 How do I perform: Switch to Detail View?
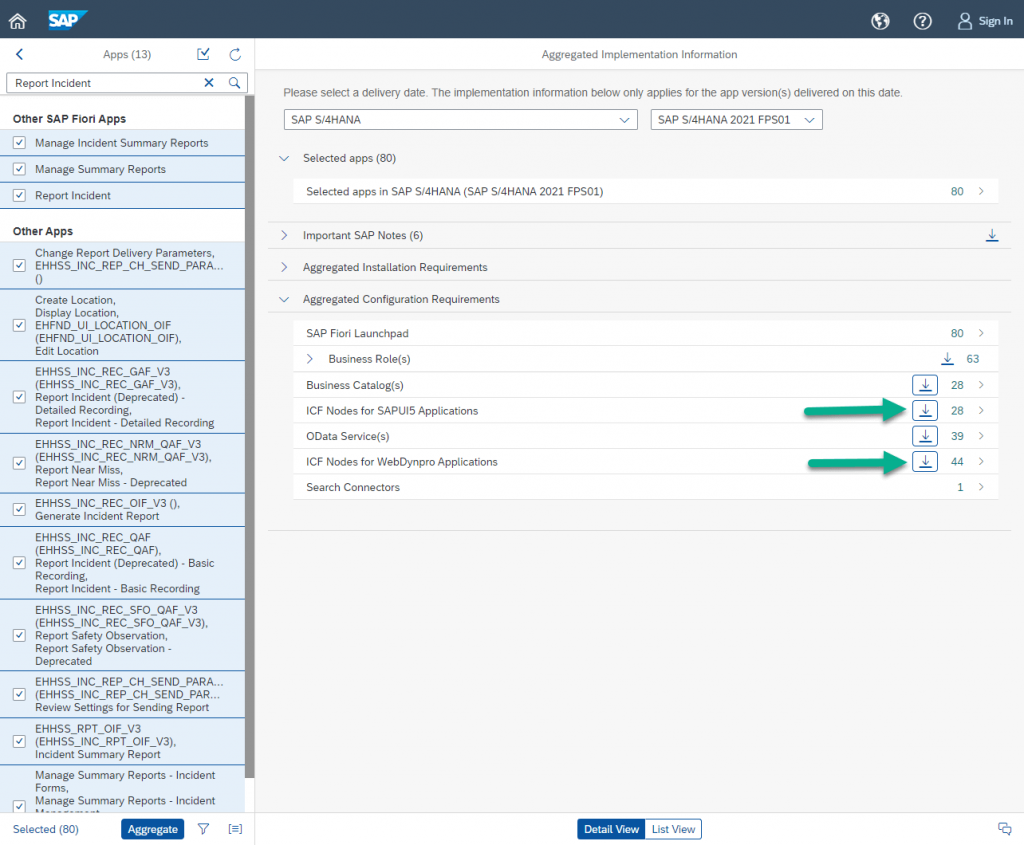click(x=611, y=829)
